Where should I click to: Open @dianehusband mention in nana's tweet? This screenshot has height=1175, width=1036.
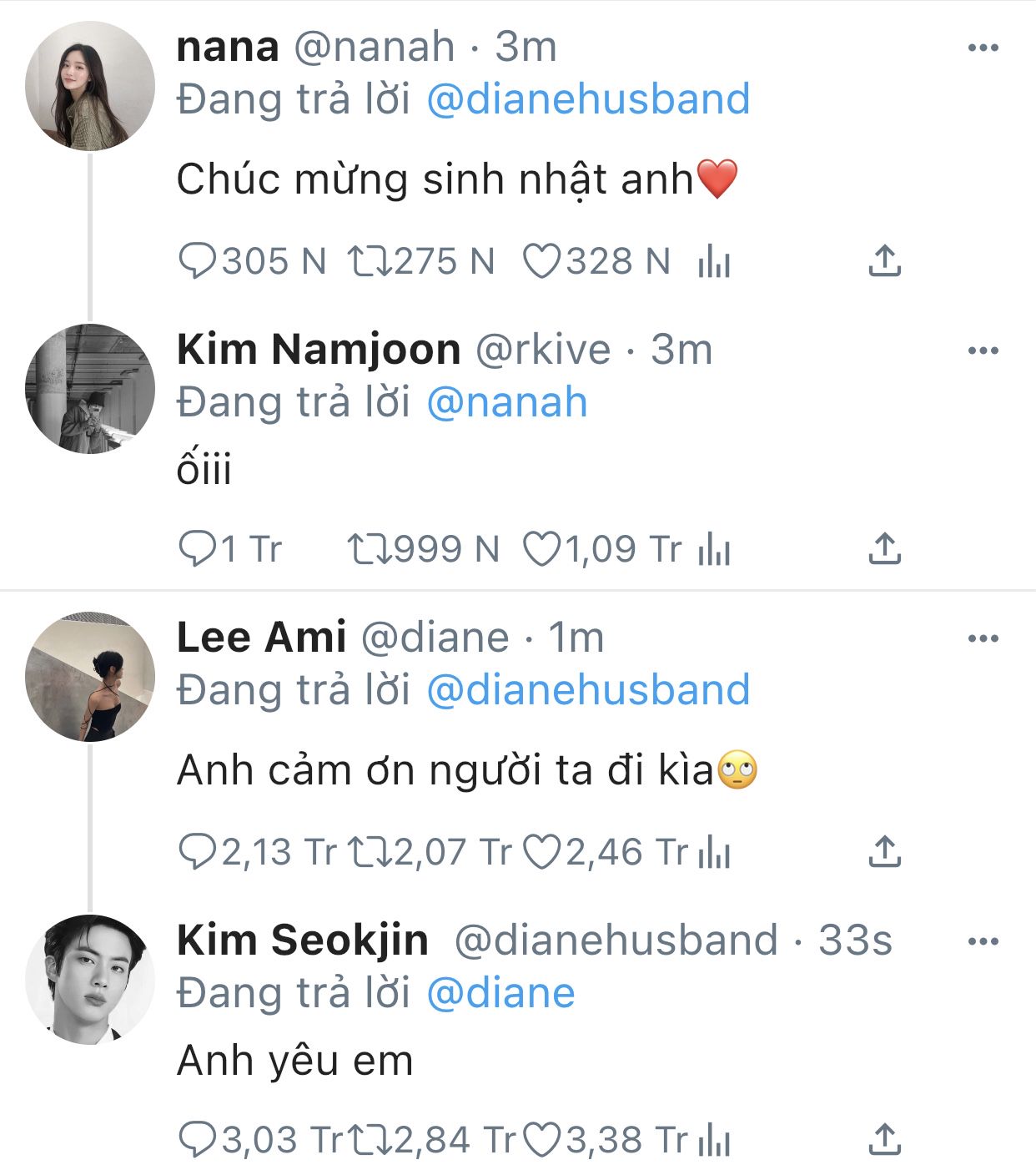click(588, 99)
